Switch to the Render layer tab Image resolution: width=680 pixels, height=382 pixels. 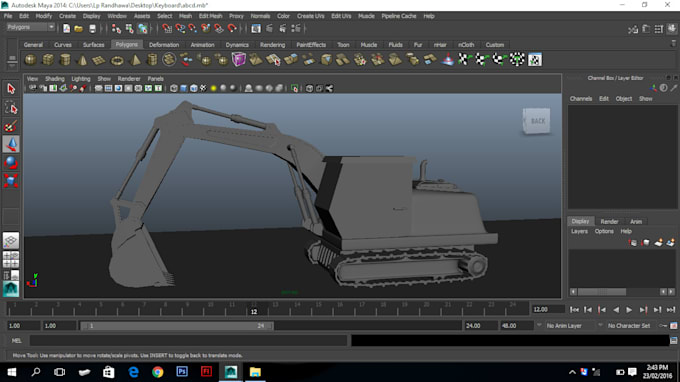coord(609,222)
